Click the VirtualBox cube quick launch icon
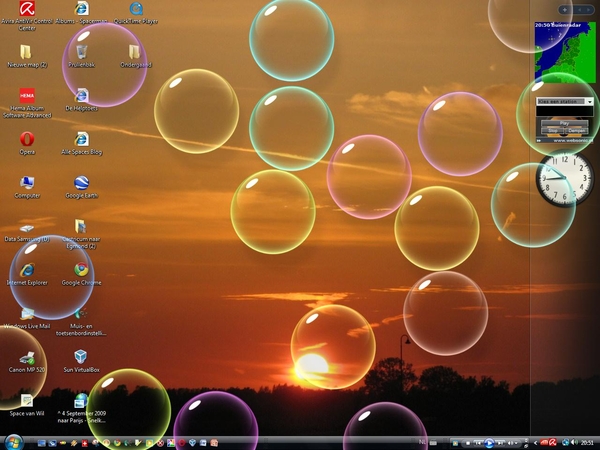This screenshot has width=600, height=450. [x=192, y=443]
